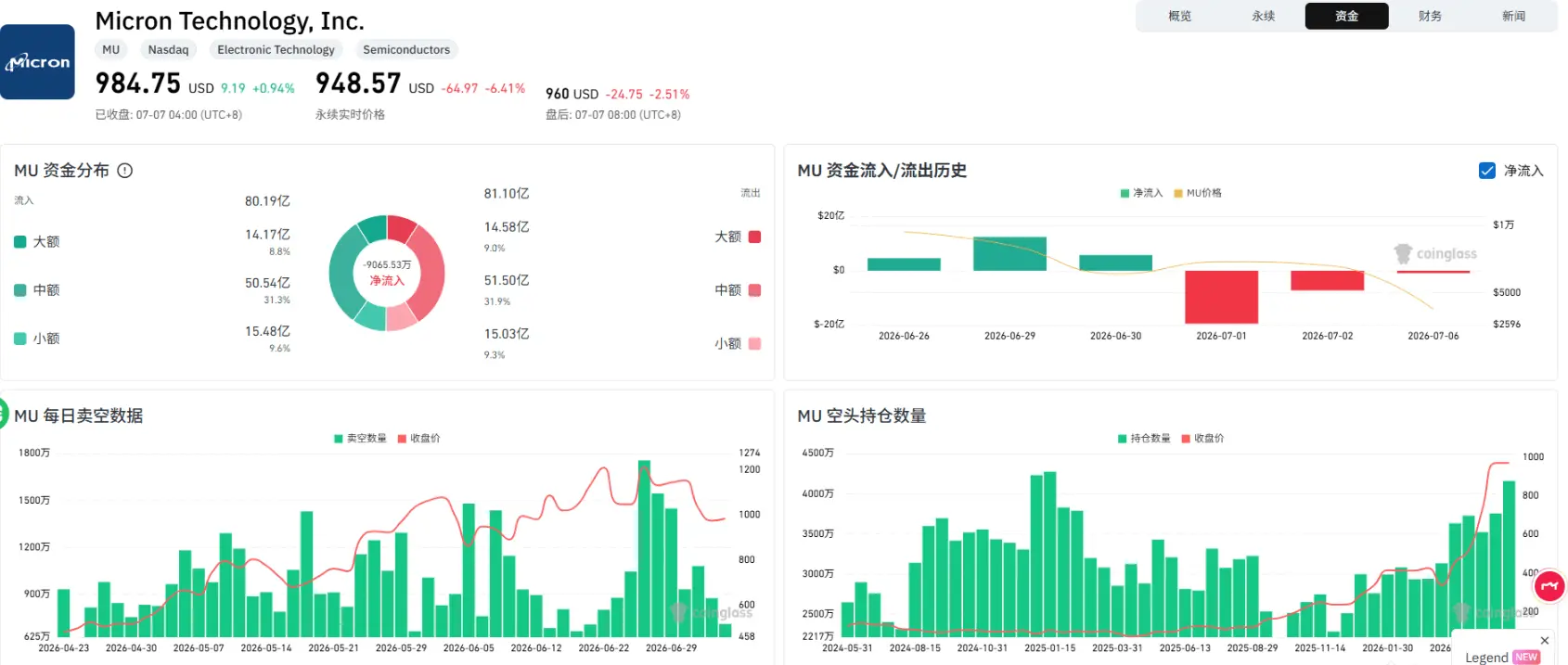Select the 财务 tab
This screenshot has width=1568, height=665.
coord(1430,16)
